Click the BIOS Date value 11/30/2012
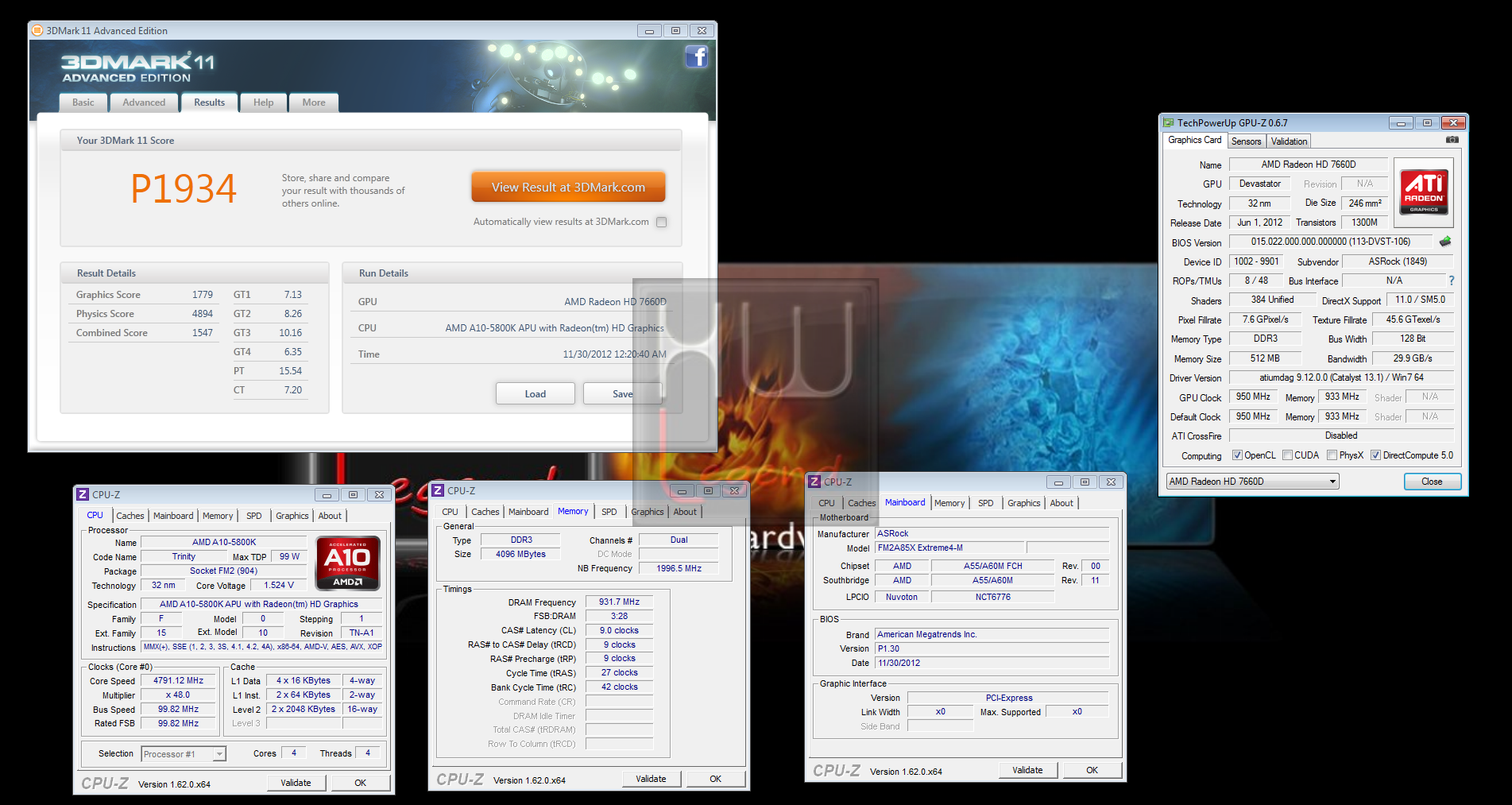The height and width of the screenshot is (805, 1512). 992,663
